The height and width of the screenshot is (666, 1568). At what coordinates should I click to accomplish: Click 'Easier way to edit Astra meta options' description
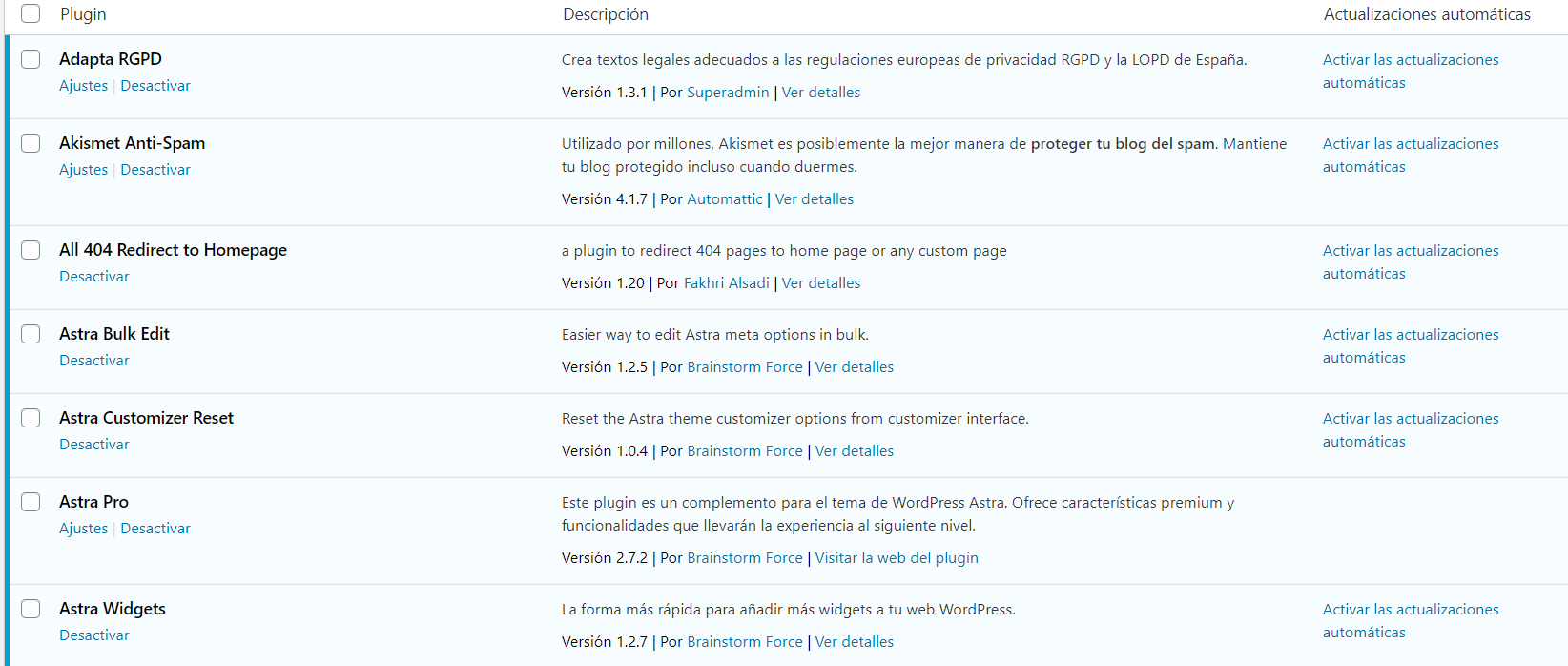tap(715, 335)
